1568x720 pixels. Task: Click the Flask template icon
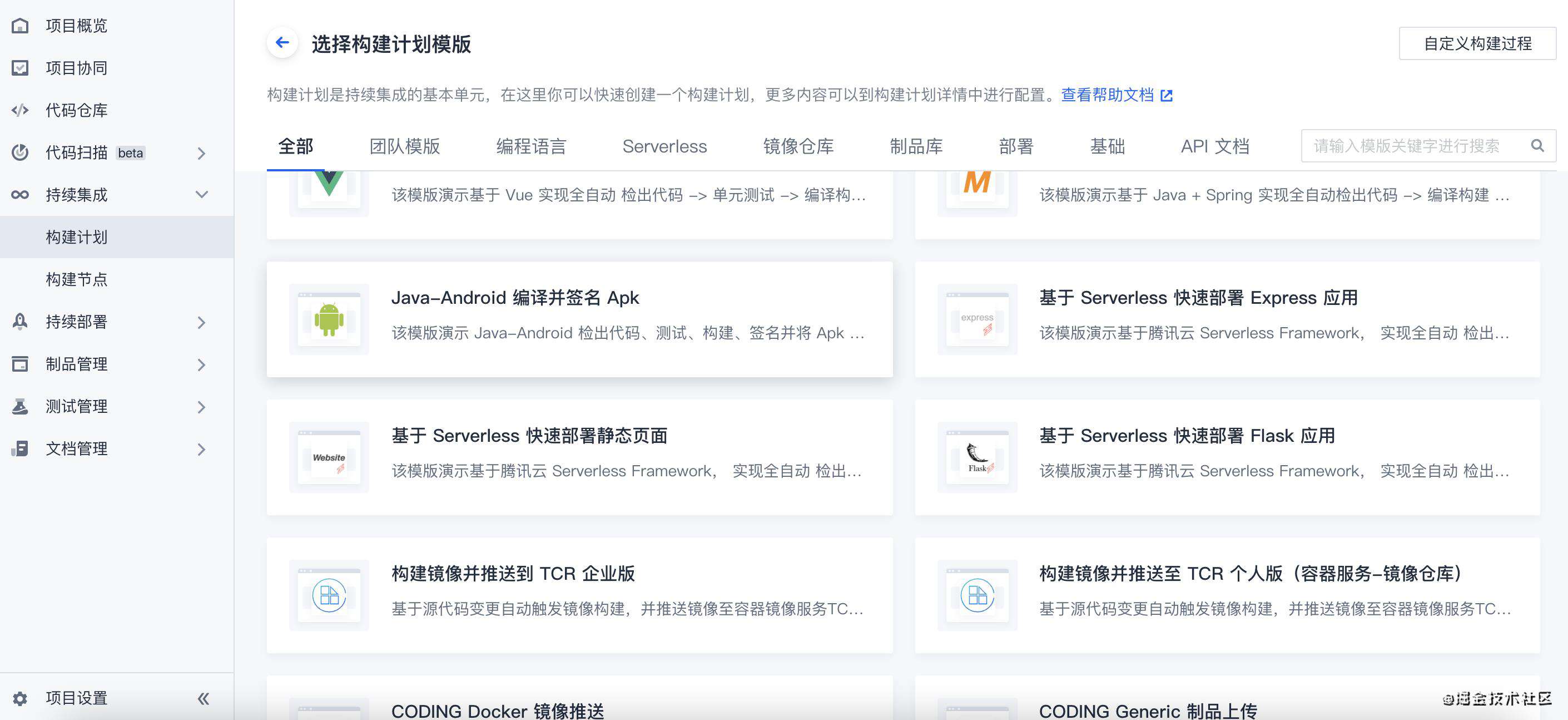click(x=976, y=457)
